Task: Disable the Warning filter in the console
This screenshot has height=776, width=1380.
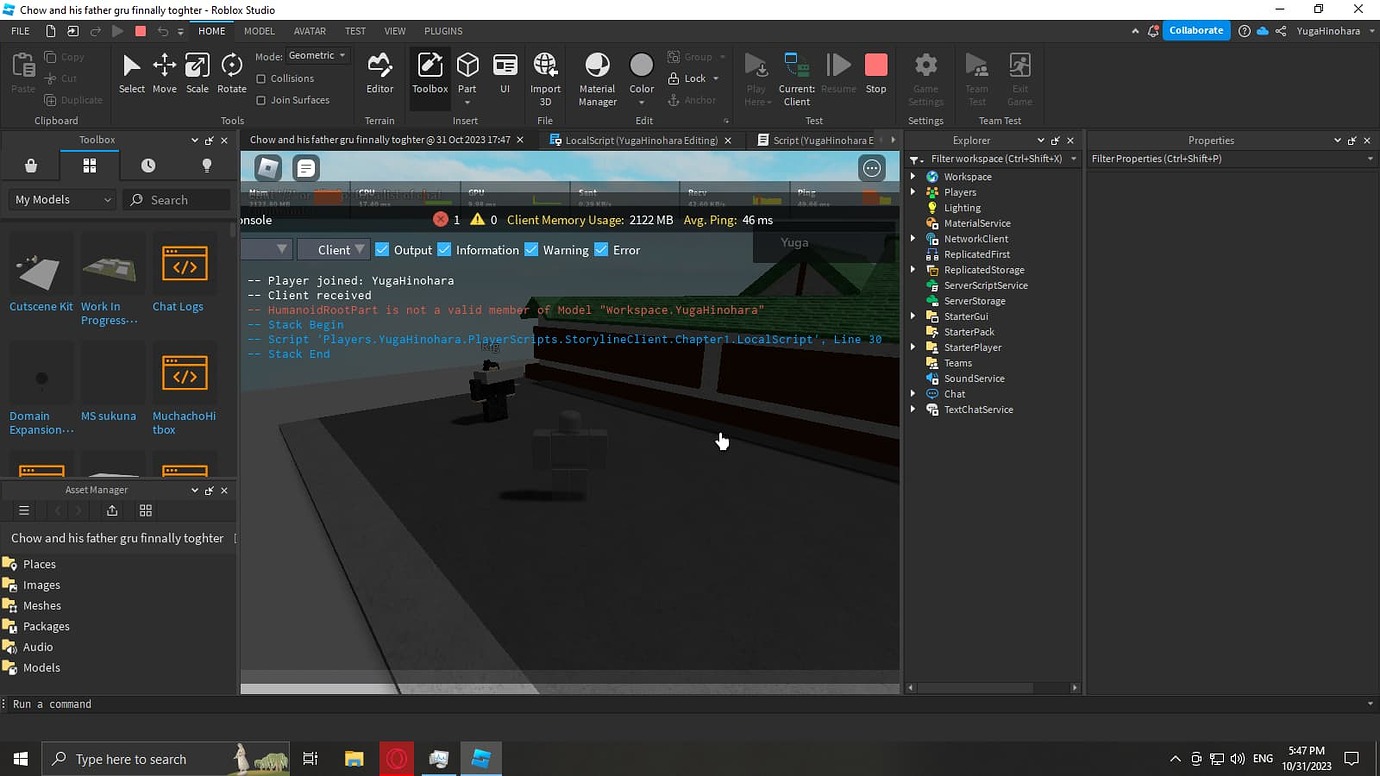Action: coord(531,249)
